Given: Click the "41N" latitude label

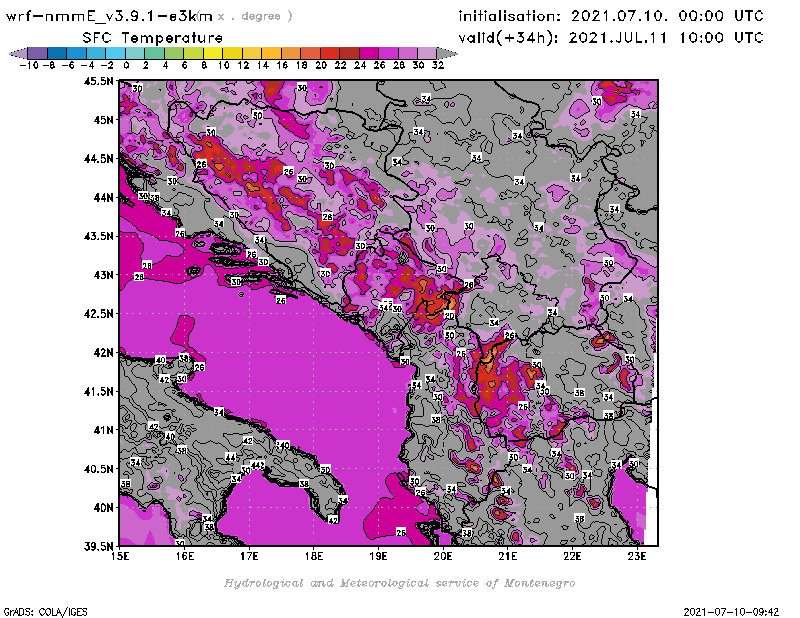Looking at the screenshot, I should click(x=104, y=430).
